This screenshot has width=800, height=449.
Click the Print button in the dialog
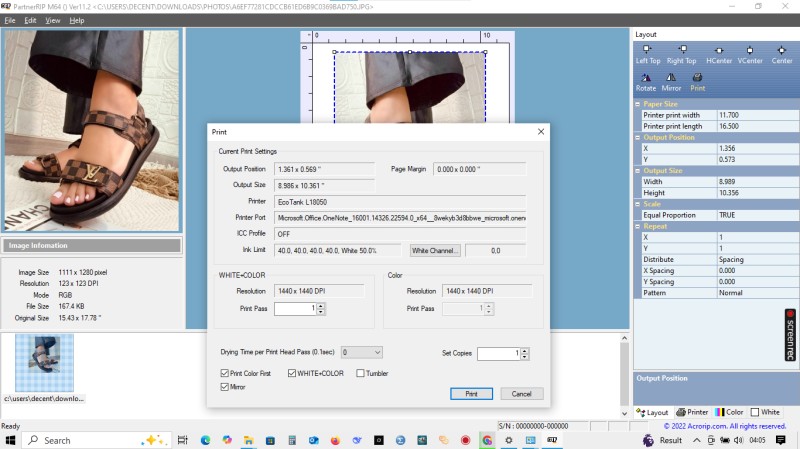(x=471, y=393)
